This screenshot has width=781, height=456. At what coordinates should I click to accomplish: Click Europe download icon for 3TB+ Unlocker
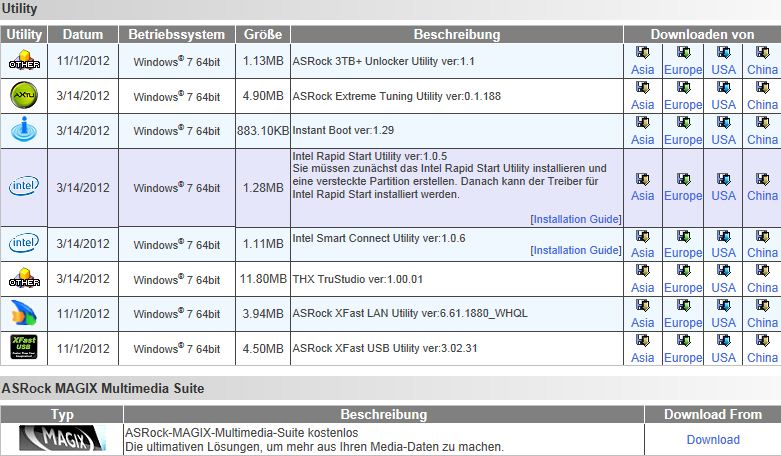[x=683, y=52]
